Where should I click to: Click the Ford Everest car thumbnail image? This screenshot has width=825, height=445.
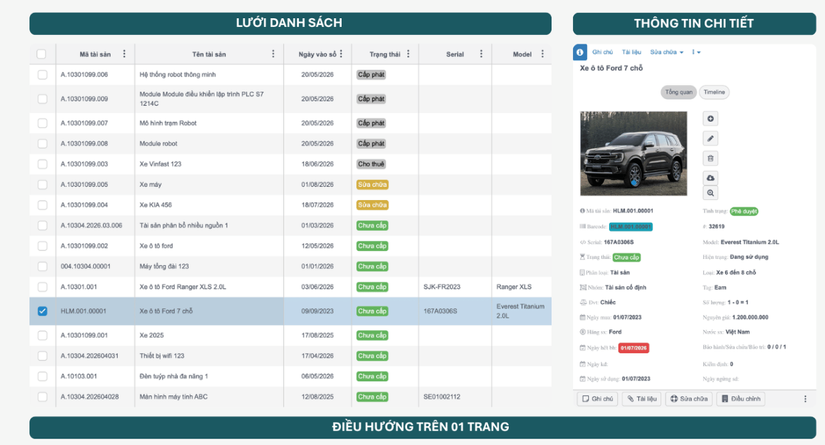[633, 153]
